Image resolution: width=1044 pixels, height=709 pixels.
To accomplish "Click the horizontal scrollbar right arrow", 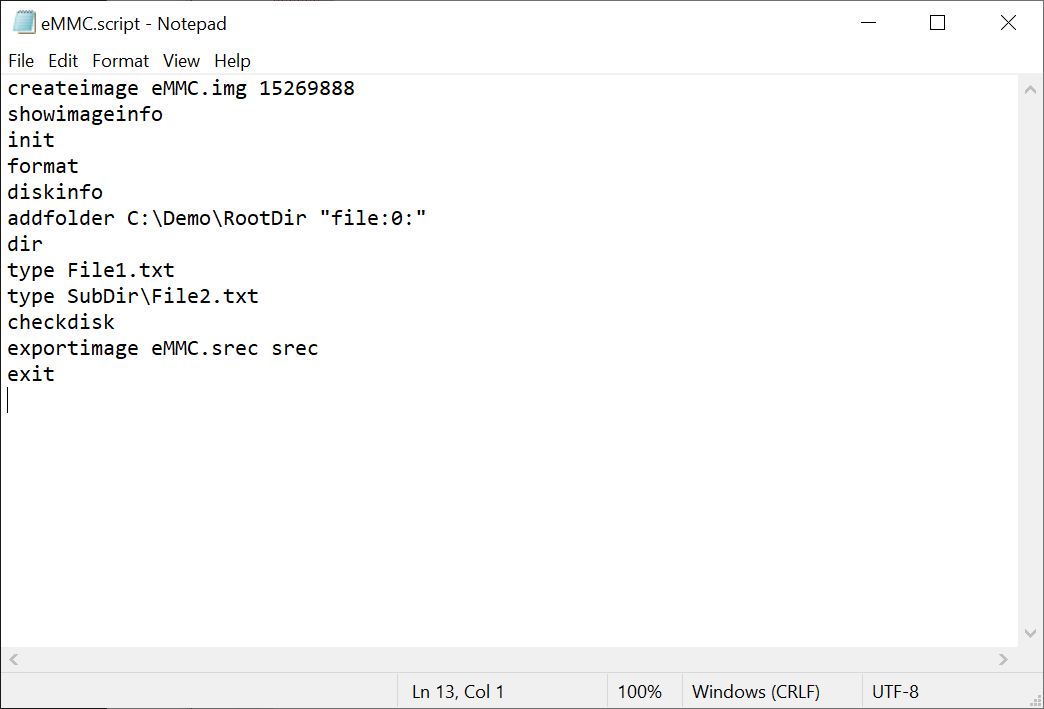I will pos(1003,659).
